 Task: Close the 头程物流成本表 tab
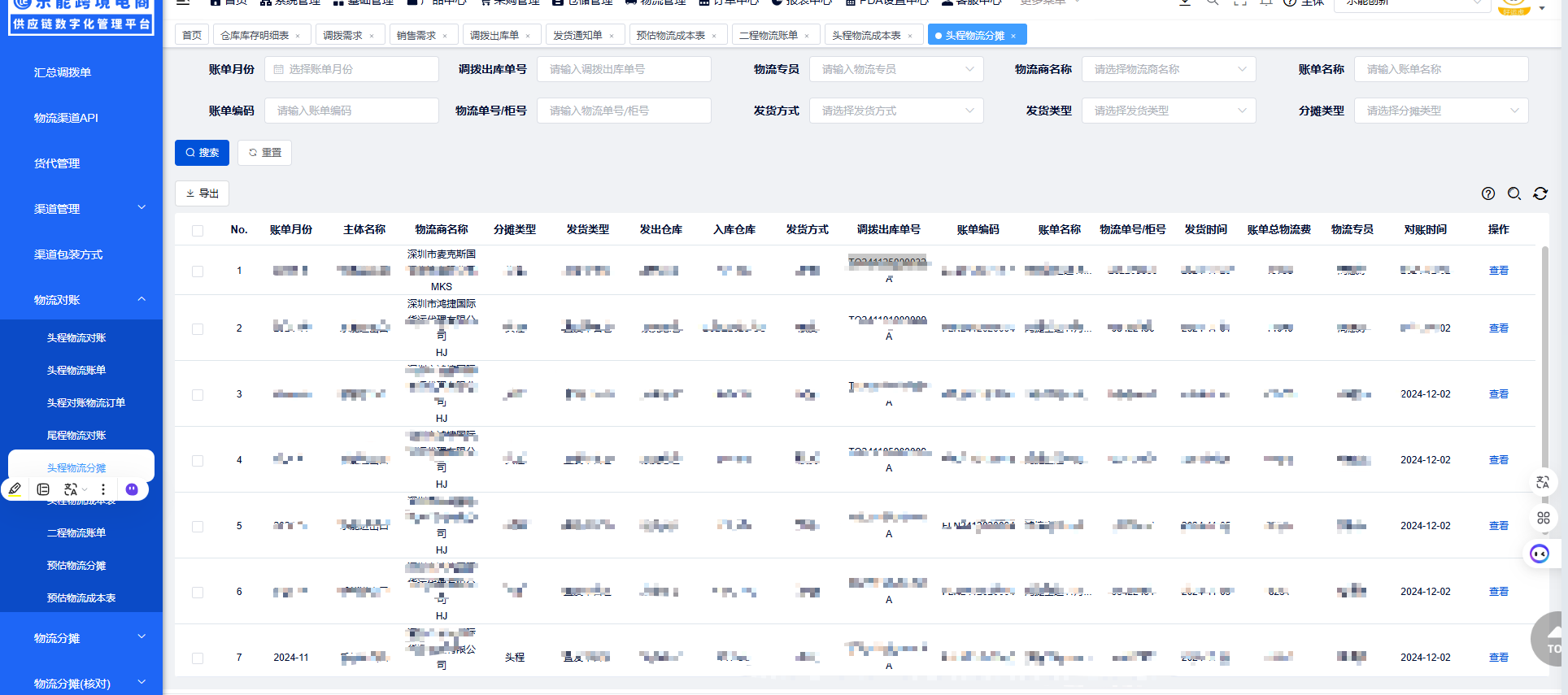point(910,36)
